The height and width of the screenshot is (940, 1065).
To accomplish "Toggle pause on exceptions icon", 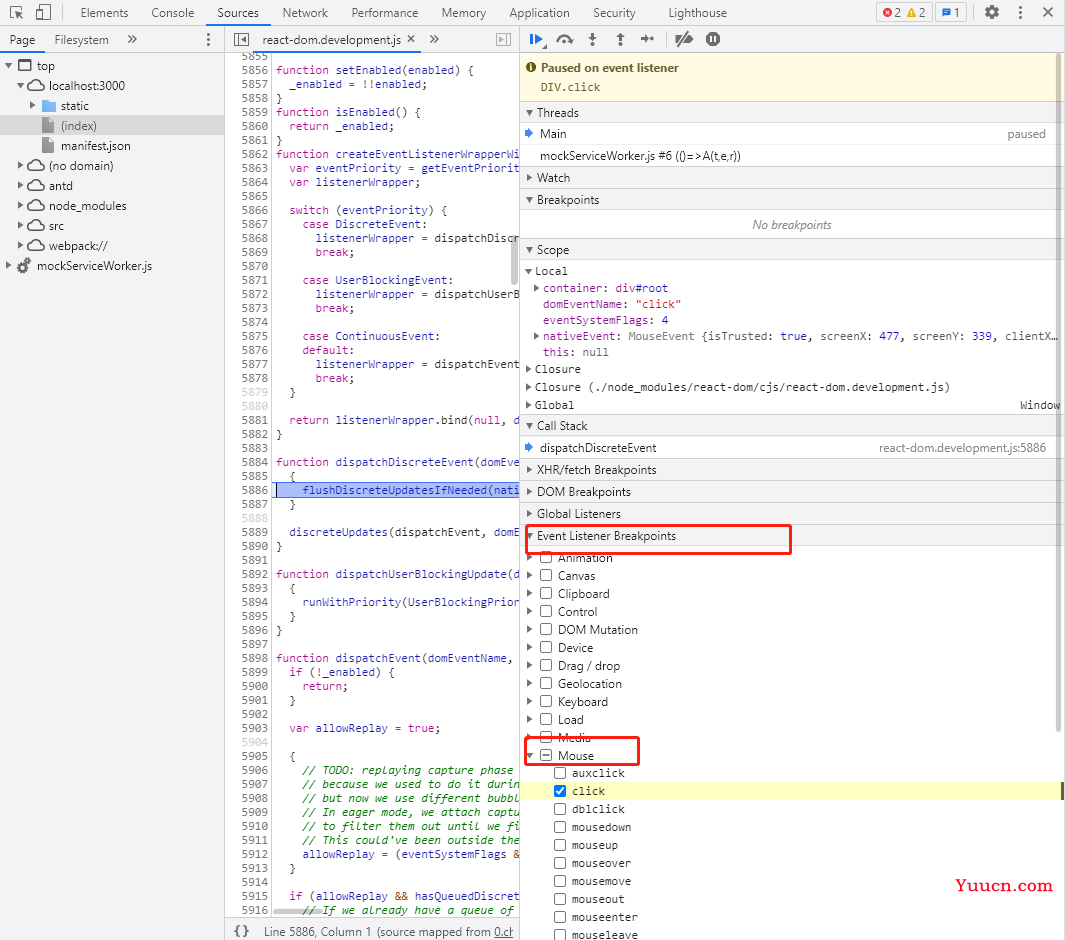I will [x=712, y=39].
